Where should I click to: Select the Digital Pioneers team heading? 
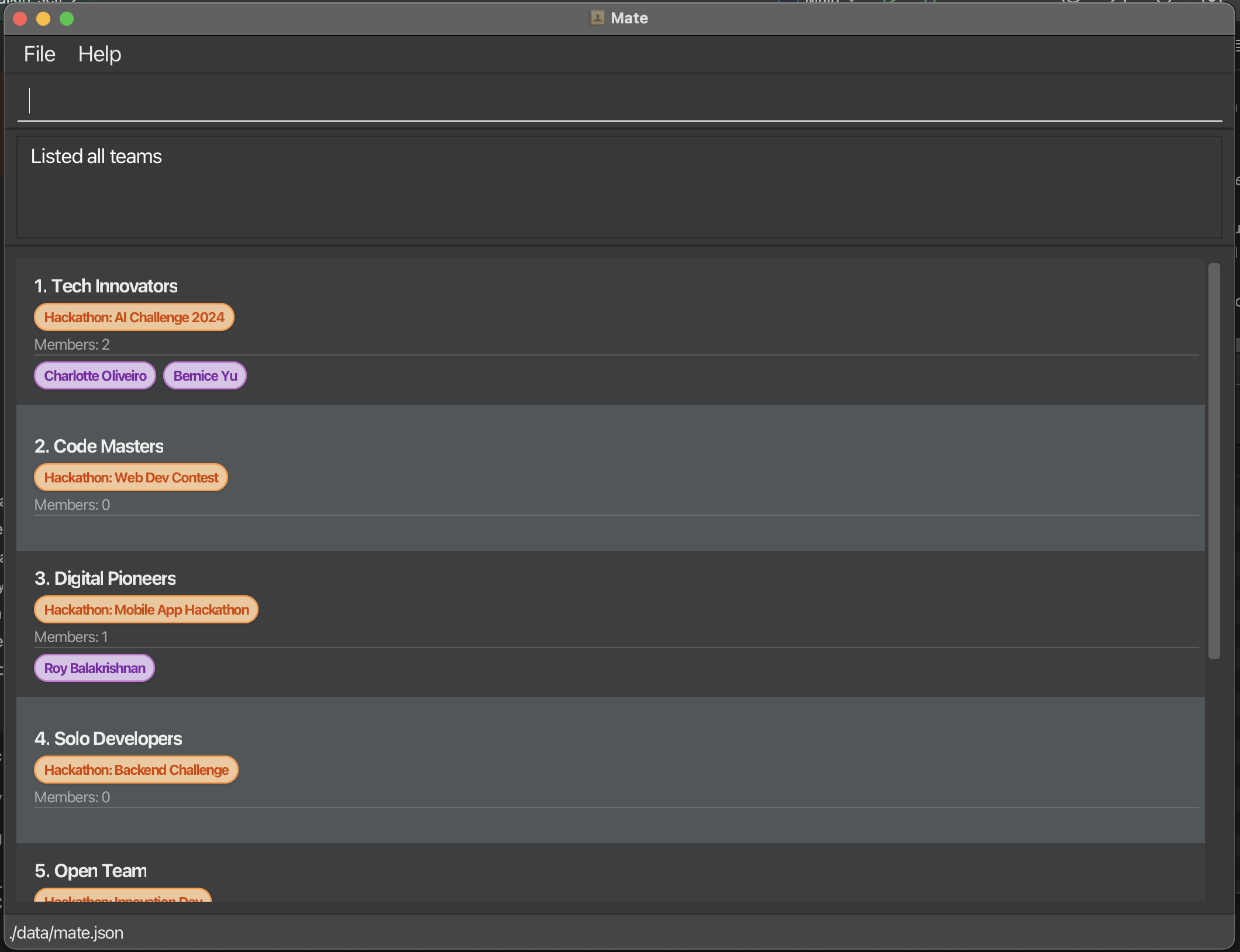click(x=105, y=578)
